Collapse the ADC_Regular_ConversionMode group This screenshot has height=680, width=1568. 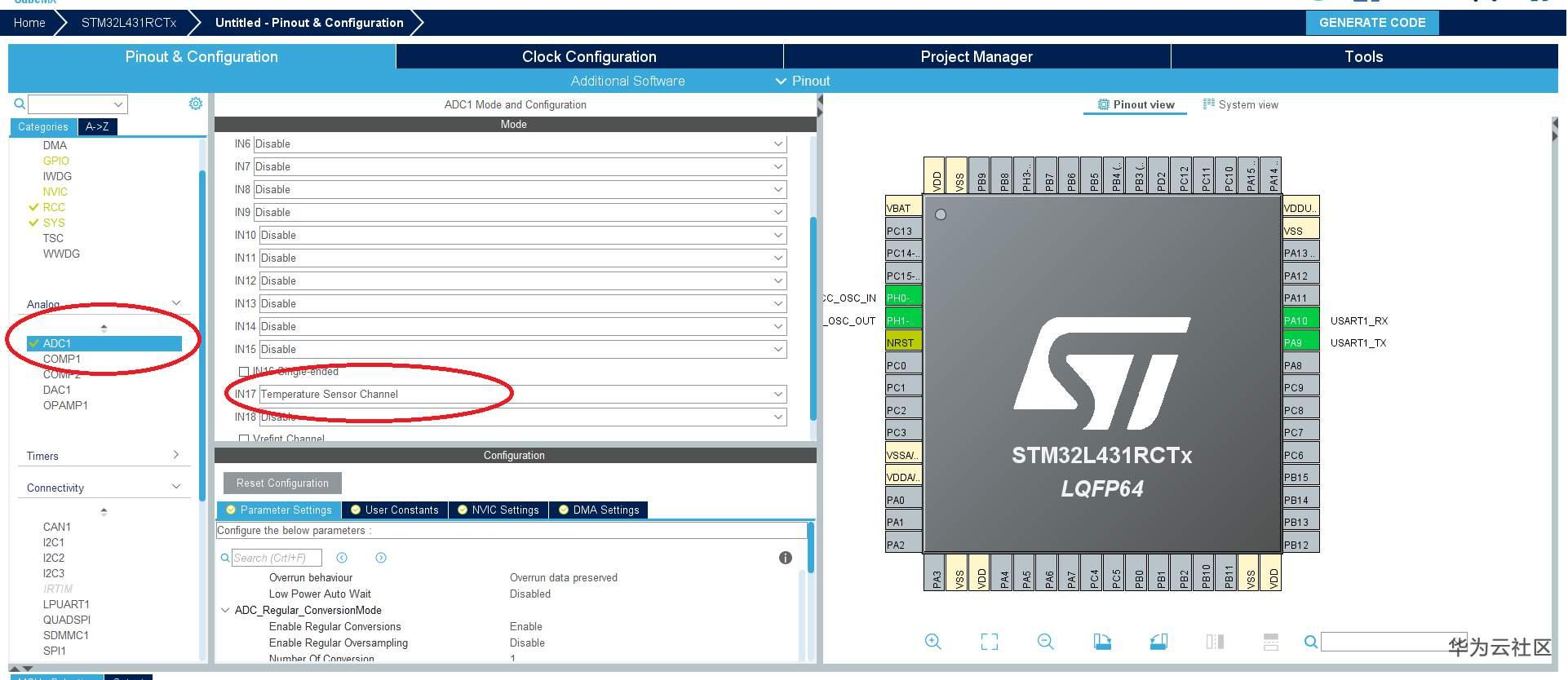click(226, 610)
